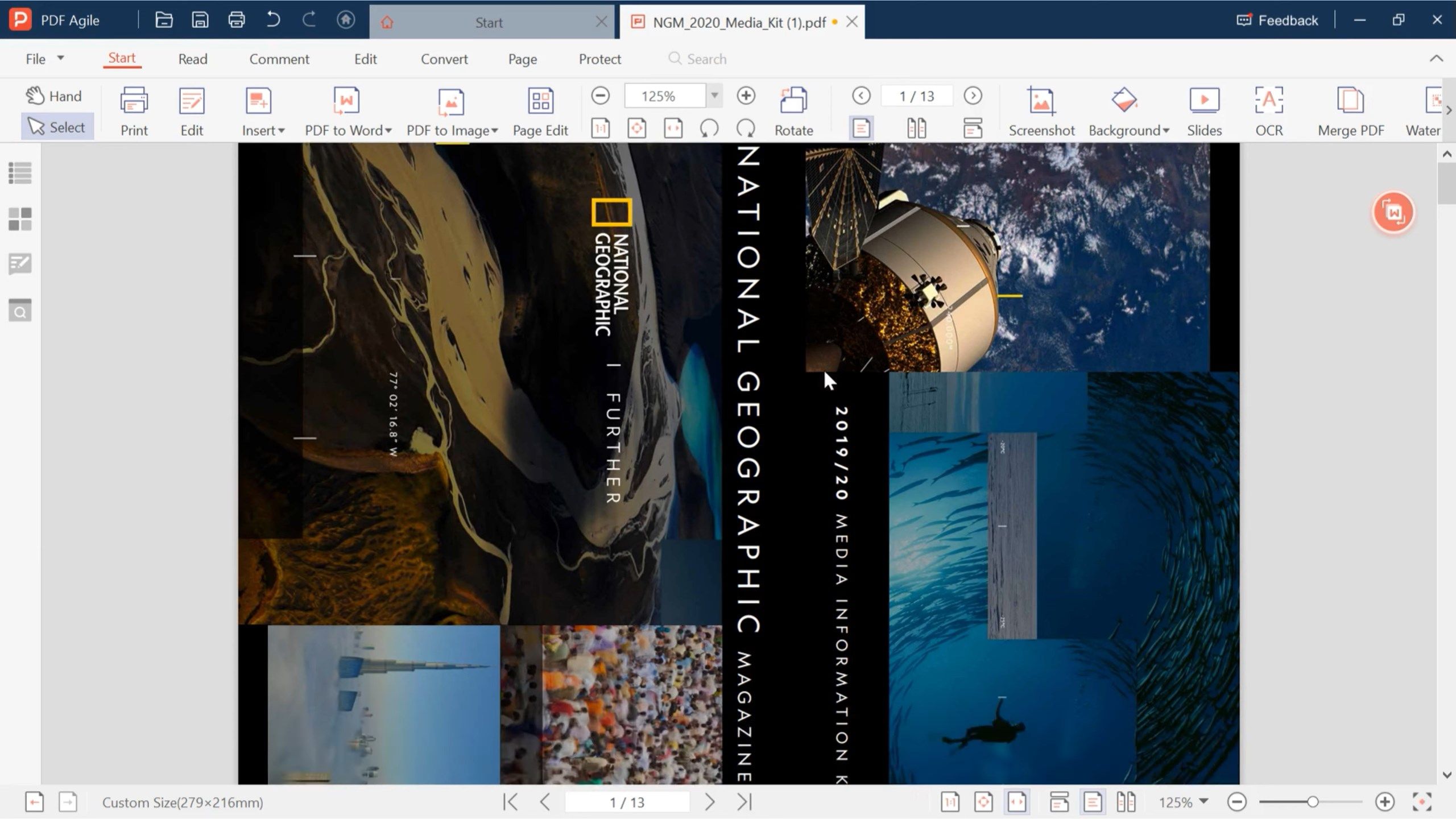Open the Edit tool in the ribbon
This screenshot has height=819, width=1456.
(192, 111)
